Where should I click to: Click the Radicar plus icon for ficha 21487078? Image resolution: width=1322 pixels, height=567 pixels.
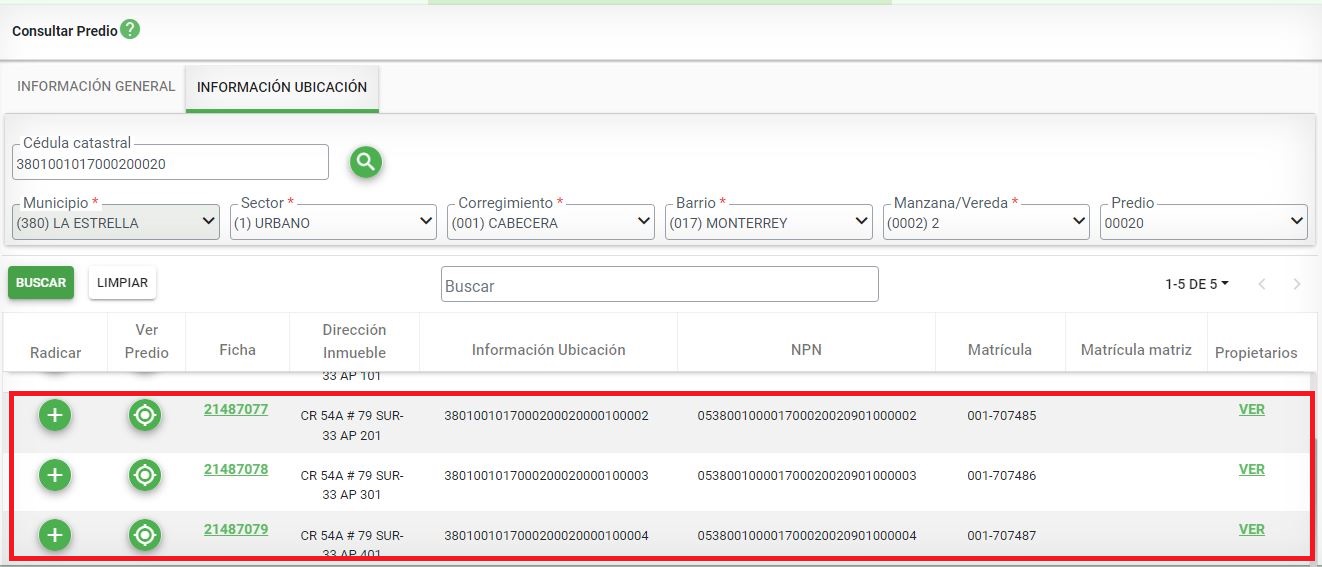[55, 475]
